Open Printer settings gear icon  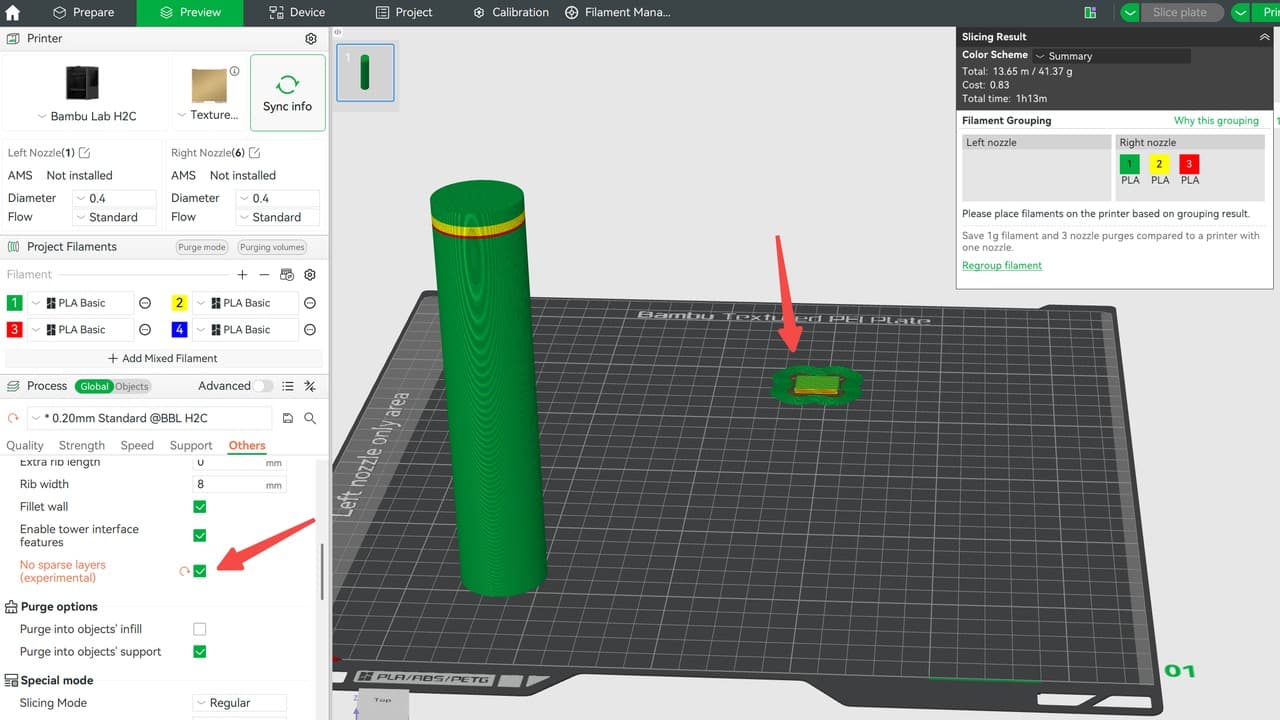click(311, 38)
